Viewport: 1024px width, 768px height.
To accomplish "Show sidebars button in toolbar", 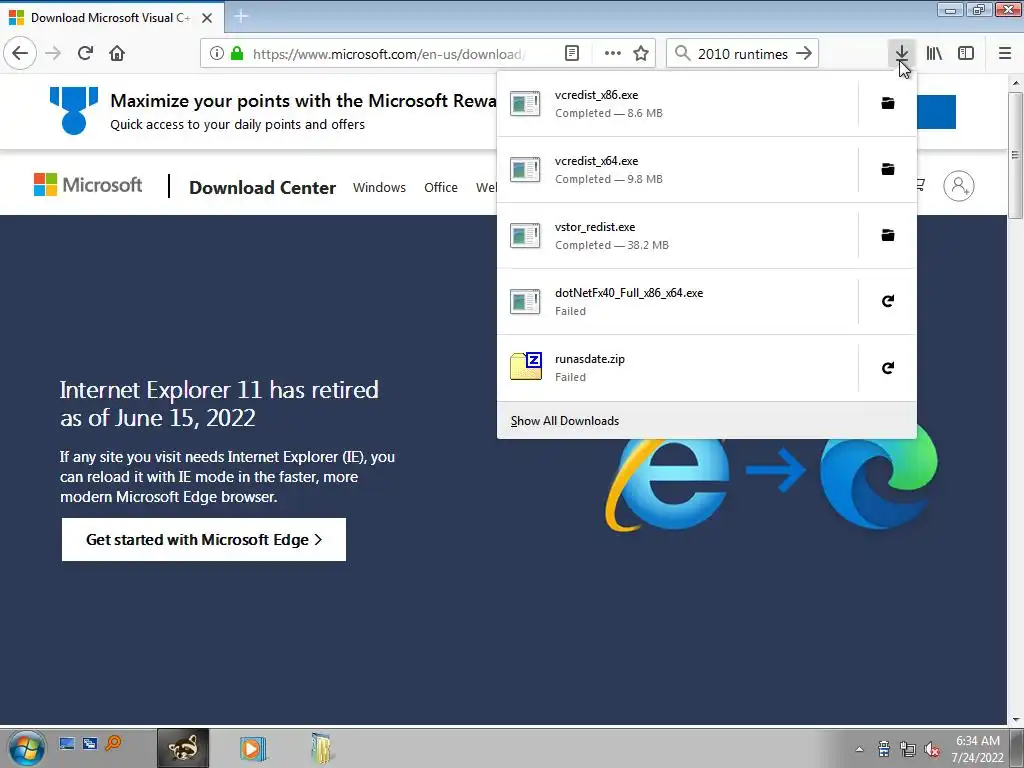I will click(x=966, y=54).
